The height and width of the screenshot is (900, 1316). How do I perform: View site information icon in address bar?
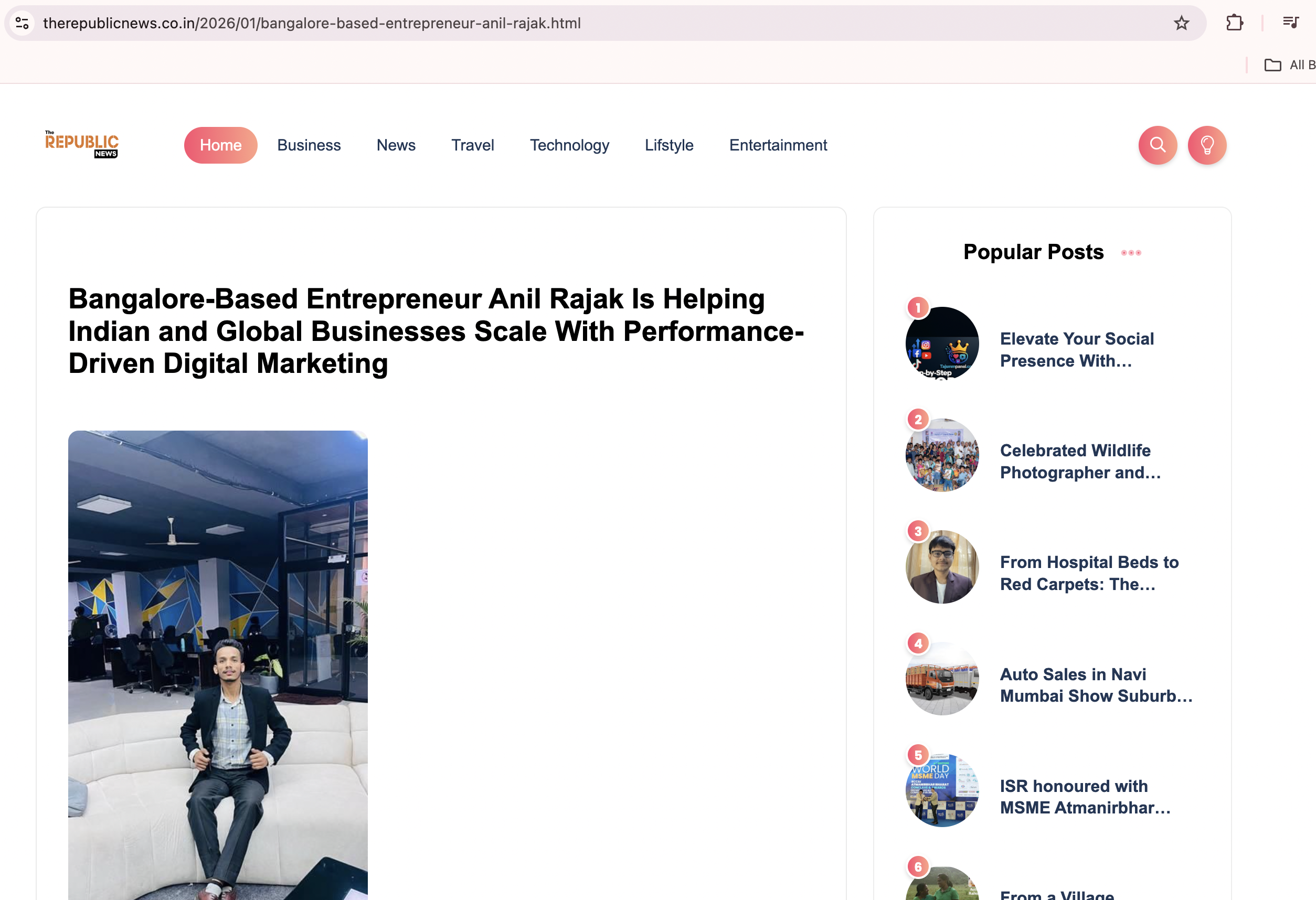click(x=22, y=23)
